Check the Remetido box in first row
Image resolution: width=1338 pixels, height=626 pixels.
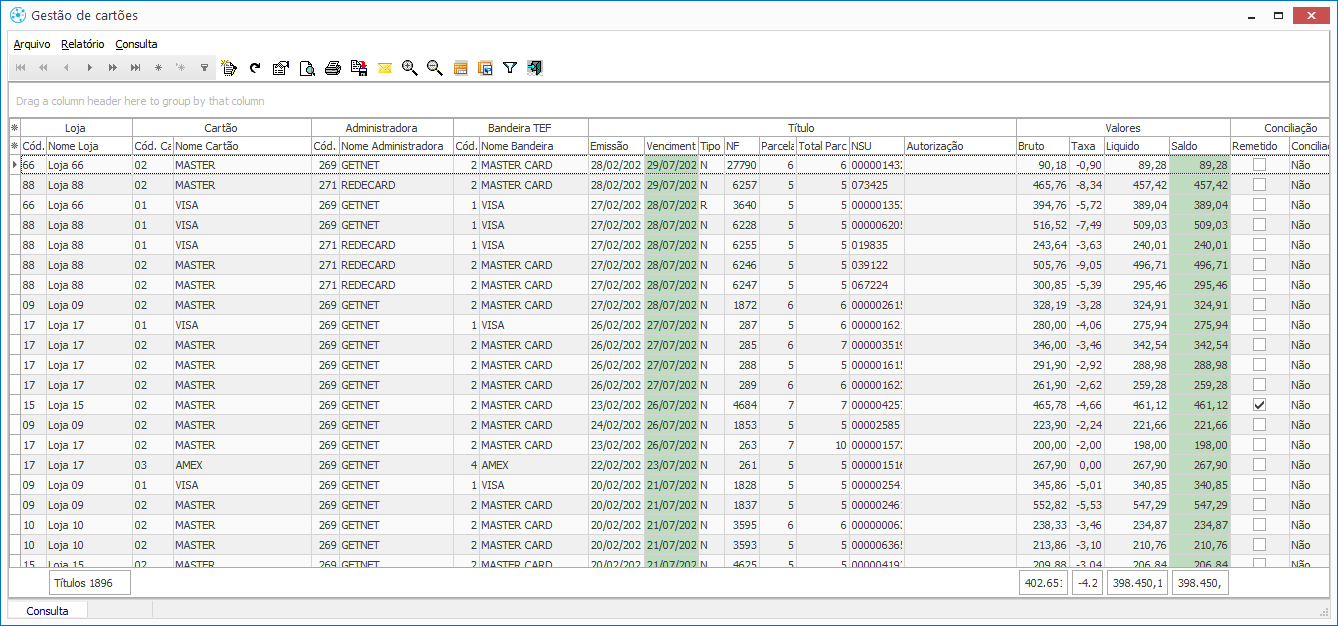(x=1259, y=165)
